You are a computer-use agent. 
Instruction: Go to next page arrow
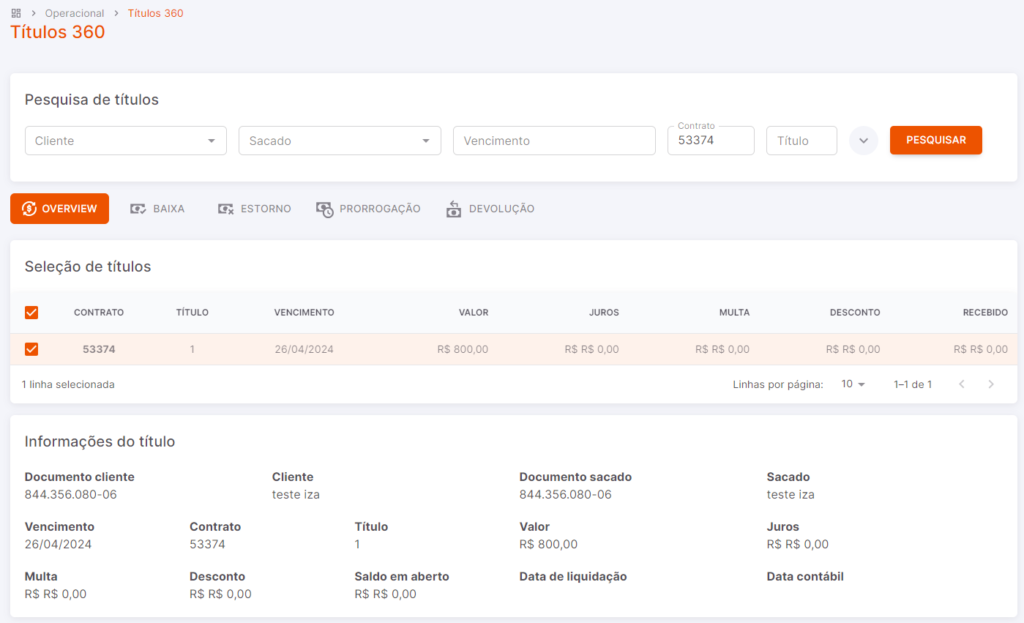pos(991,385)
